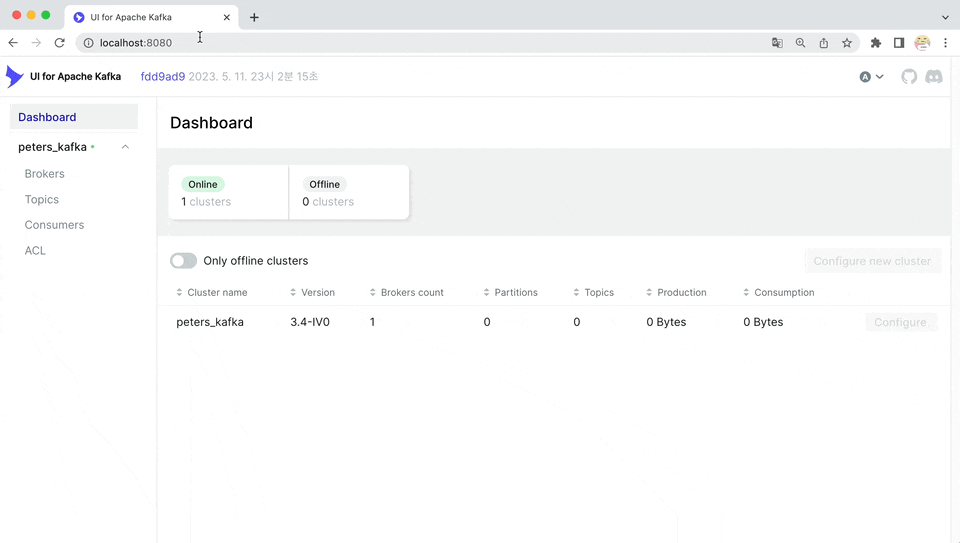Click the 3.4-IV0 version cell

point(310,322)
